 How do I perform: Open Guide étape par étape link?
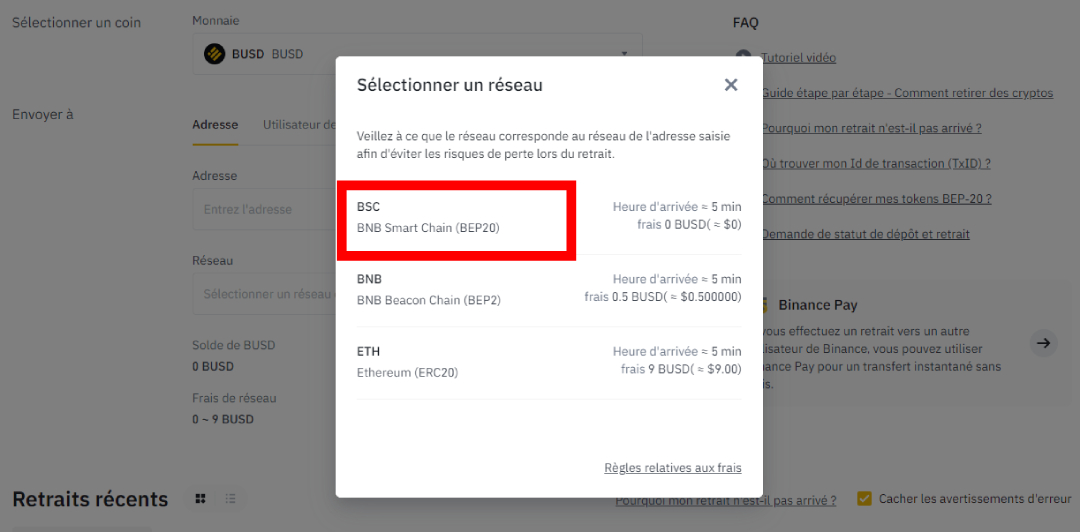tap(907, 93)
